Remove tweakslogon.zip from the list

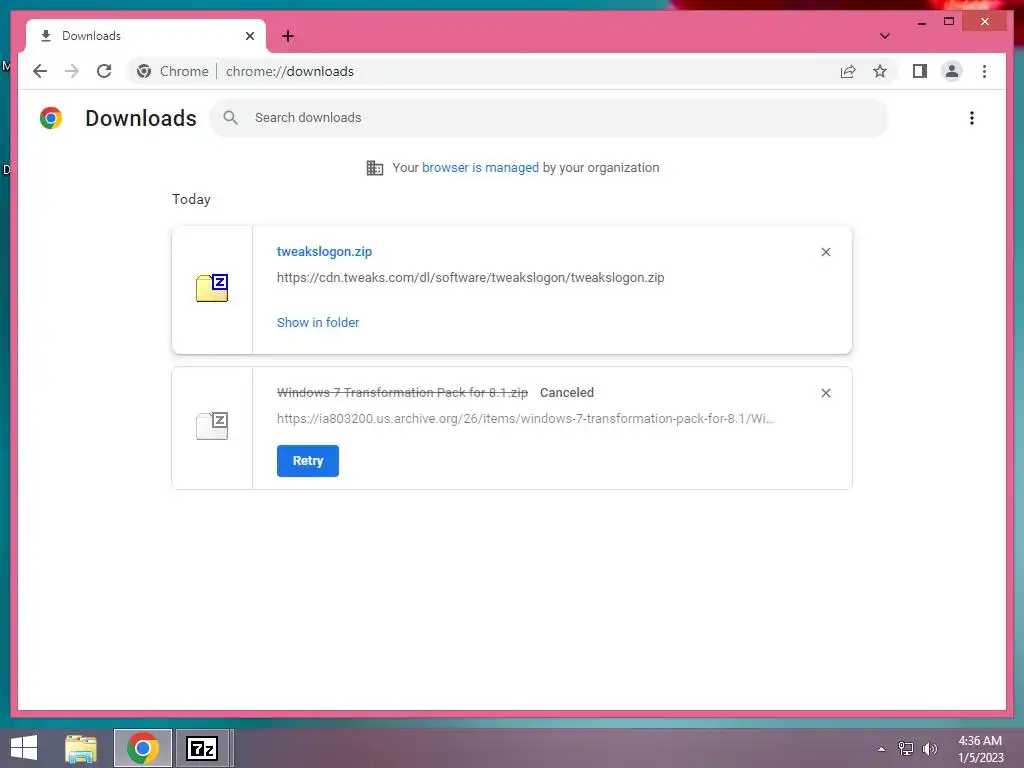[x=825, y=252]
